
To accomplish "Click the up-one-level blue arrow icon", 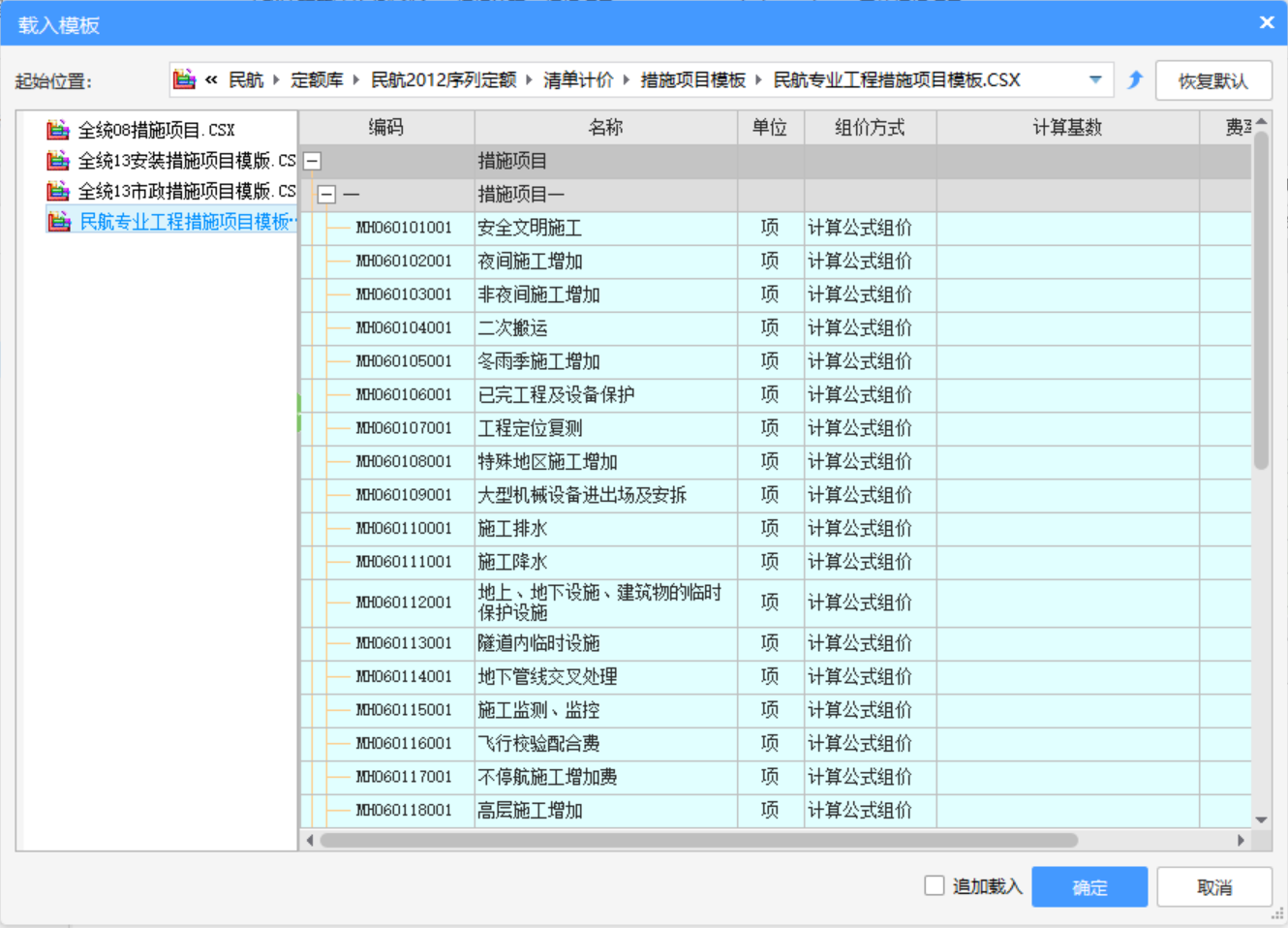I will [1135, 80].
